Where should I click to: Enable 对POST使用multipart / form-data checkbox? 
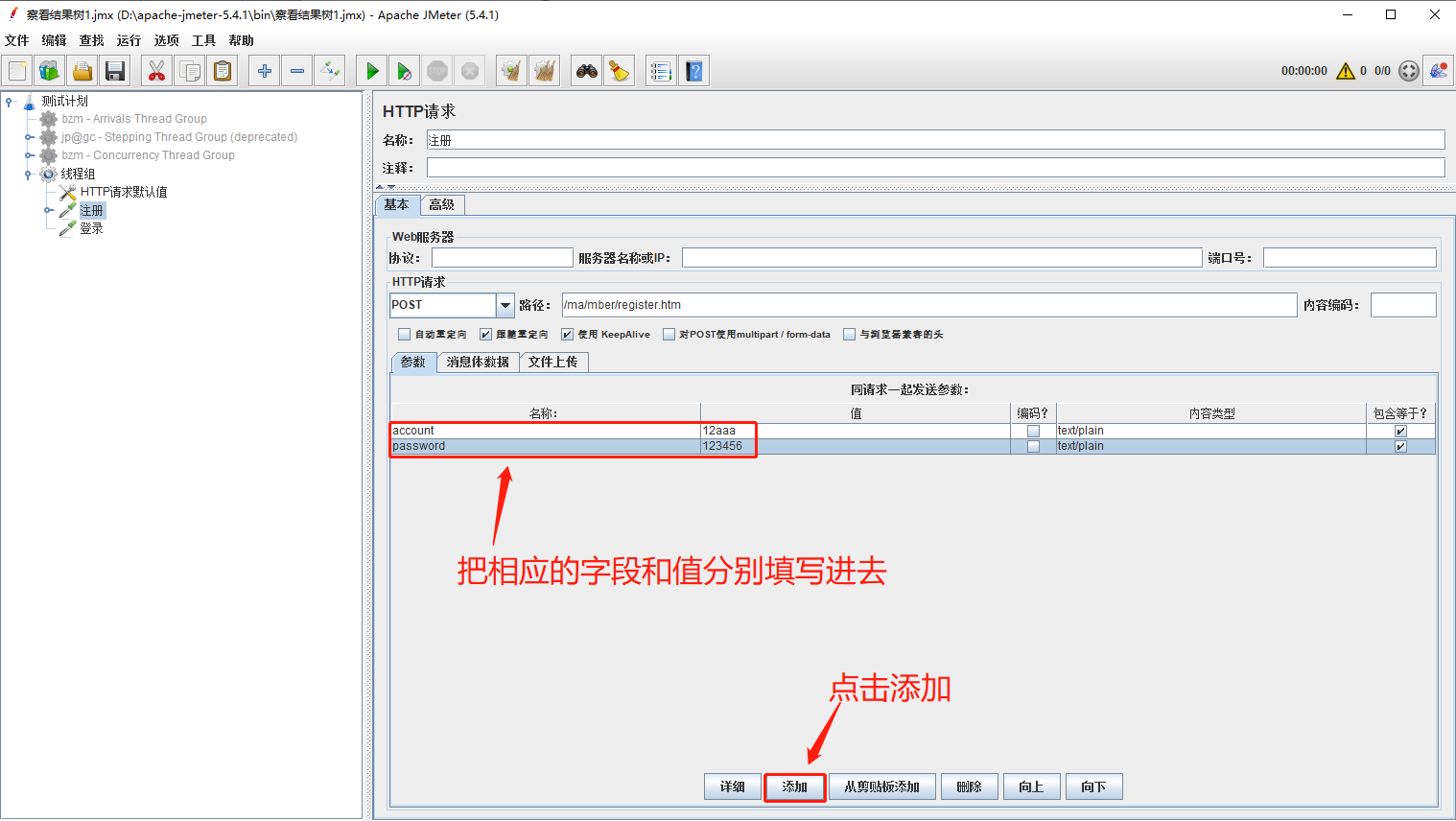click(669, 335)
